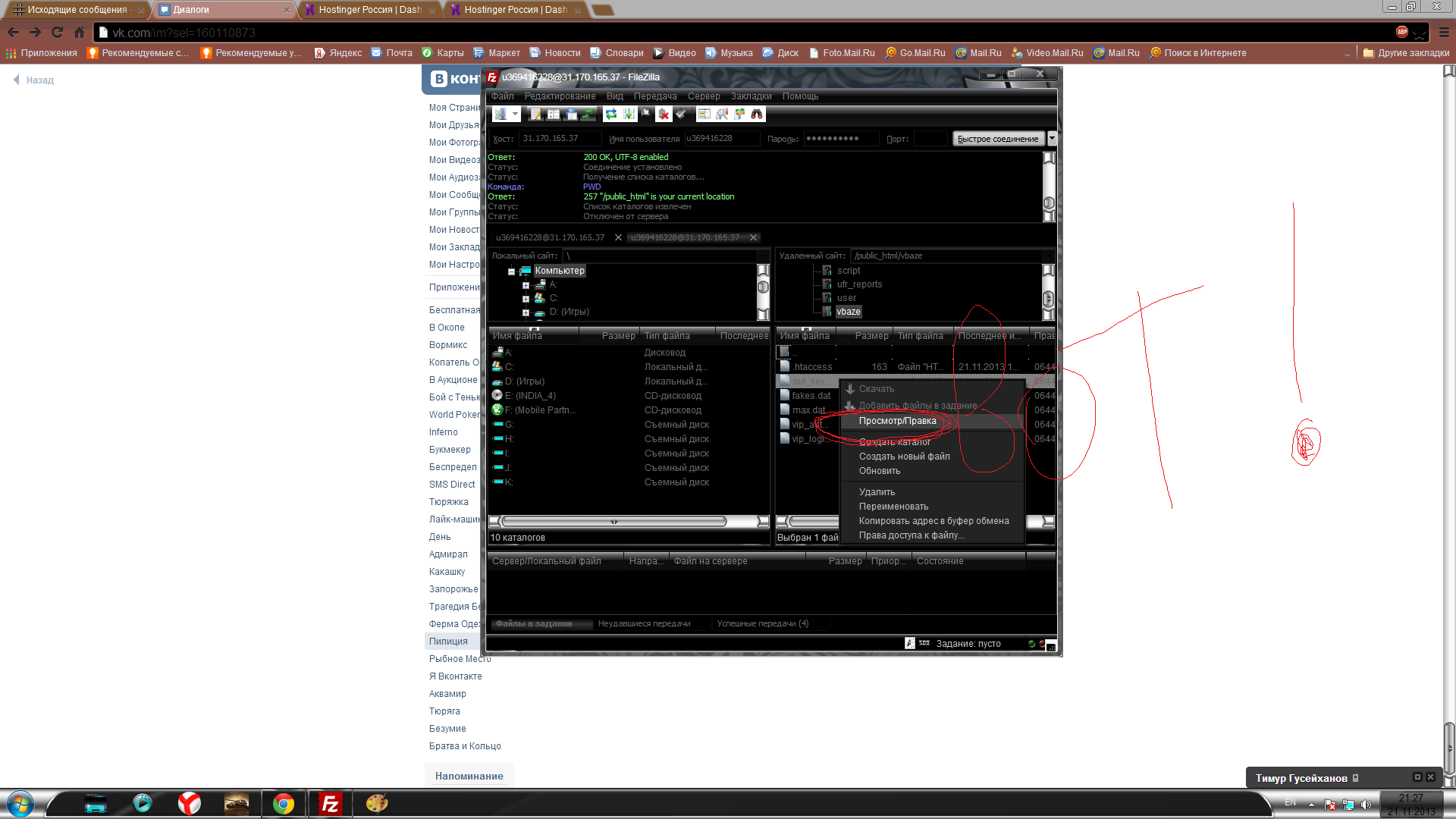Select the E: (INDIA_4) drive row

pyautogui.click(x=629, y=396)
